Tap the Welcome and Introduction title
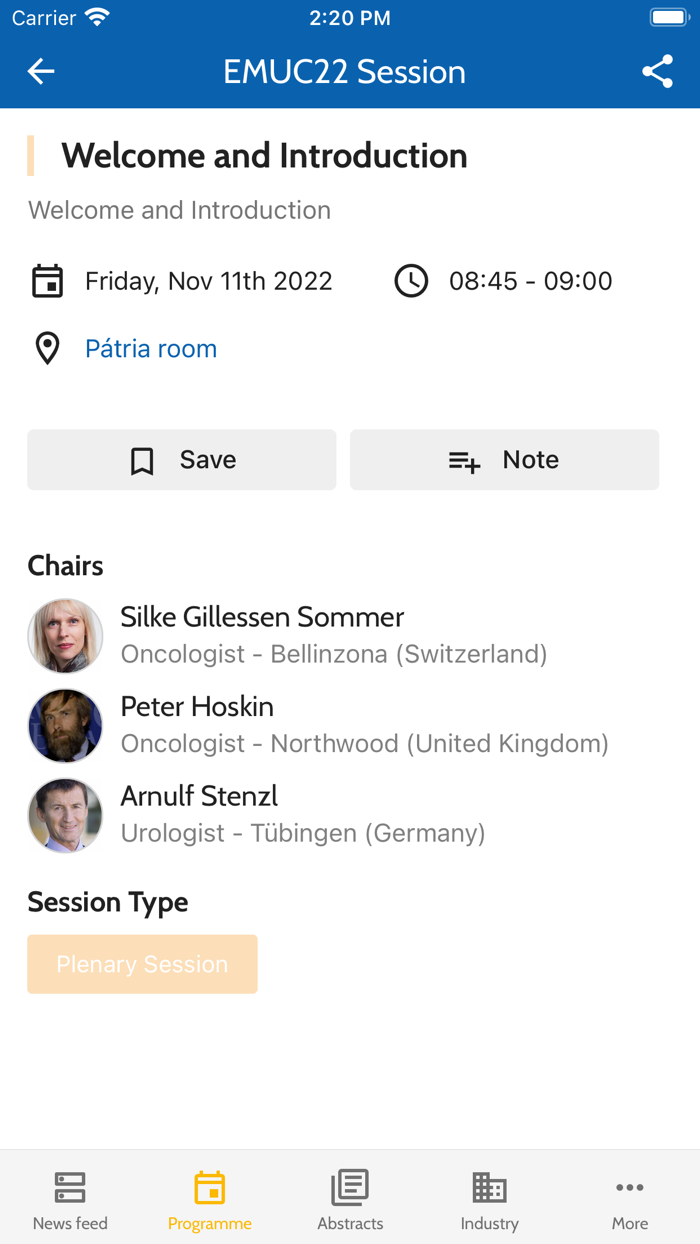The width and height of the screenshot is (700, 1244). coord(264,156)
